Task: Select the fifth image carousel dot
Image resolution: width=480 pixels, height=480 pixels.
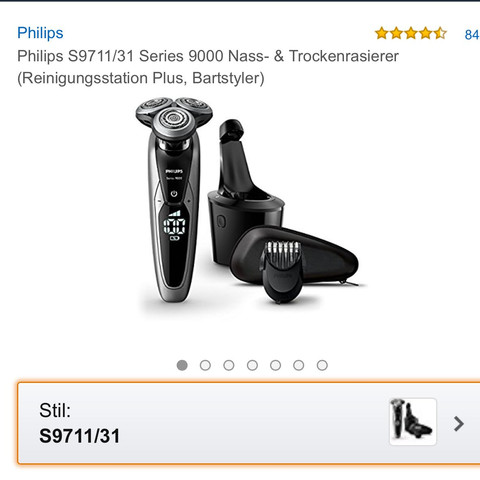Action: click(275, 365)
